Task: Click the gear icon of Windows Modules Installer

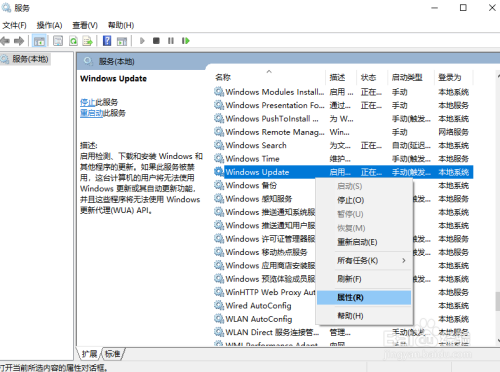Action: (219, 92)
